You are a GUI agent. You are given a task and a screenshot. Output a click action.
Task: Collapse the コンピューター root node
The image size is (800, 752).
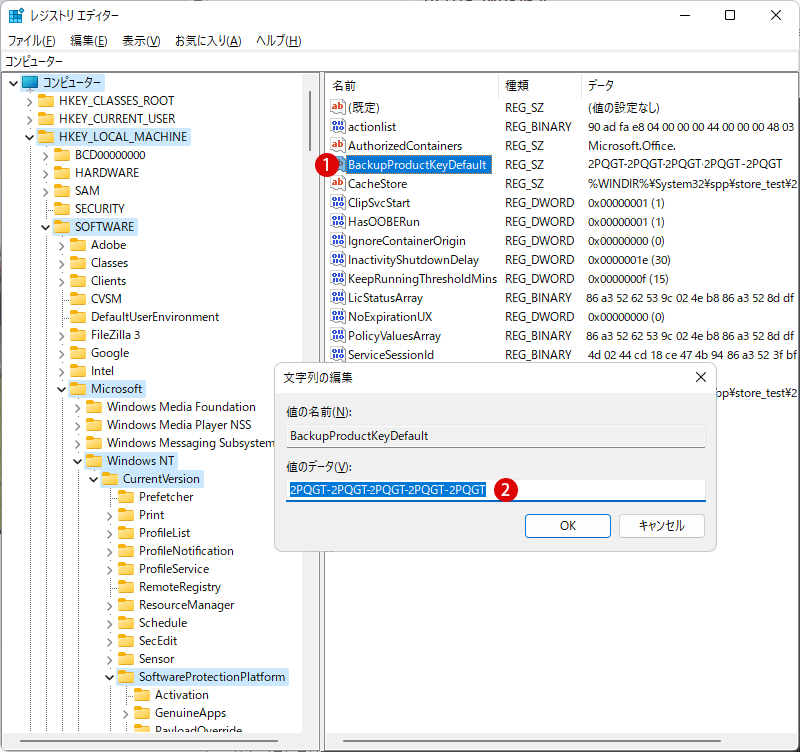[x=14, y=83]
